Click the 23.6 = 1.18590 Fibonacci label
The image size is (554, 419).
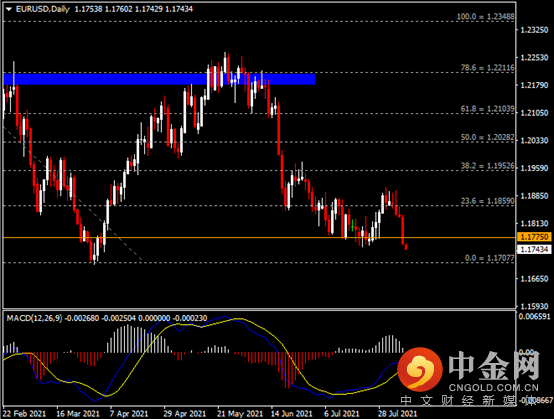pyautogui.click(x=487, y=201)
